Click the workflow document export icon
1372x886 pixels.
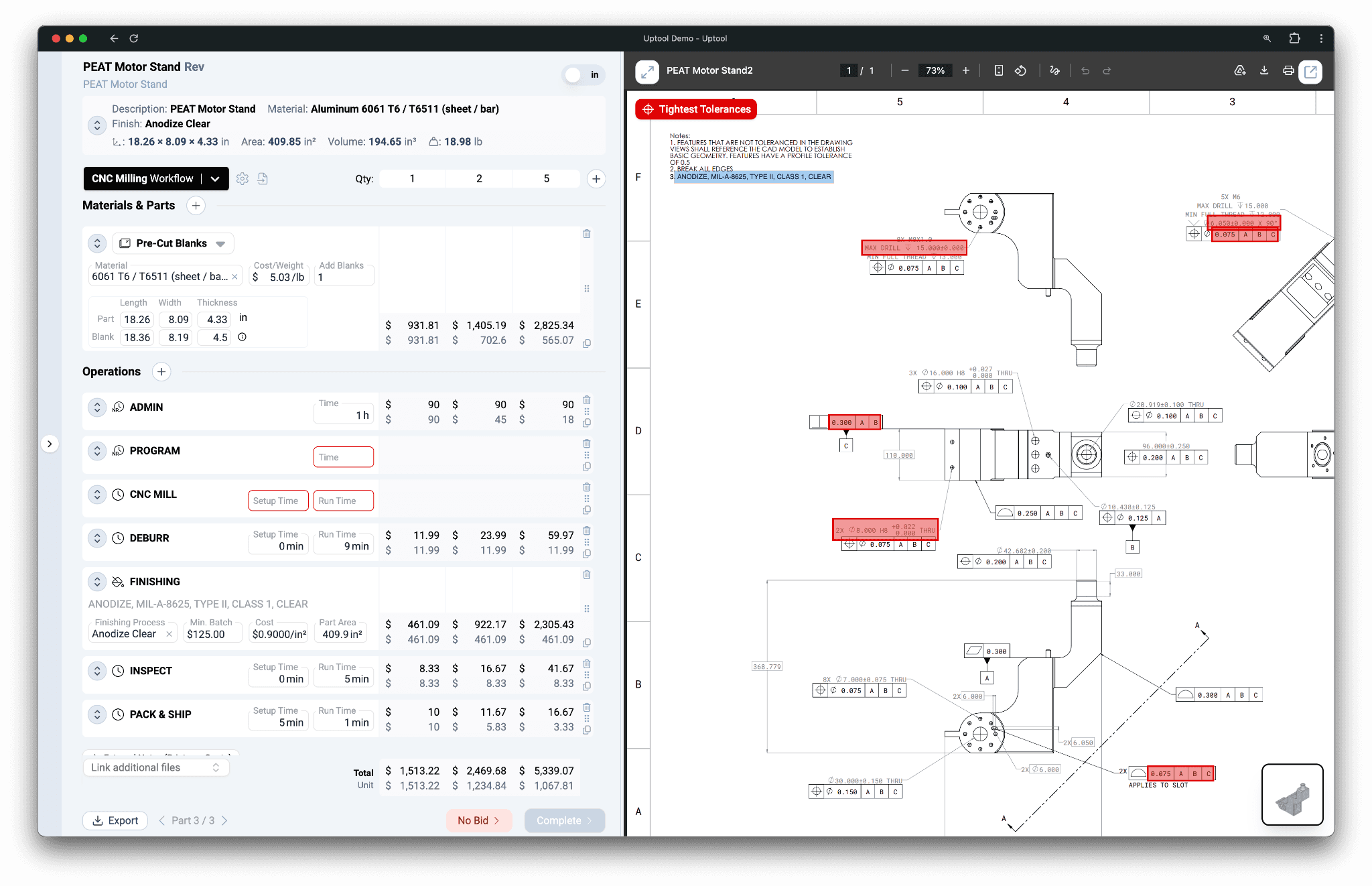tap(263, 178)
